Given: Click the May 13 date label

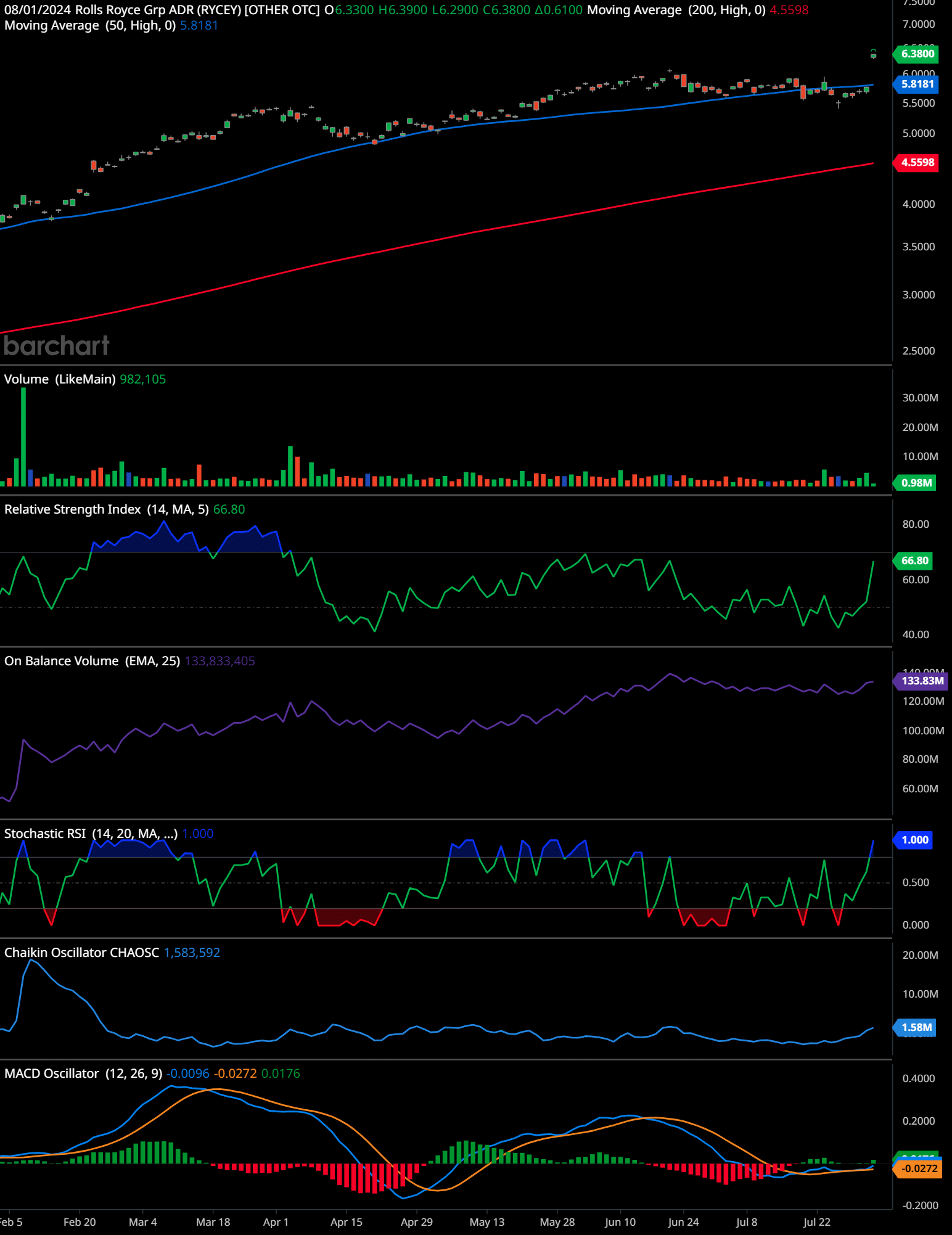Looking at the screenshot, I should point(486,1222).
